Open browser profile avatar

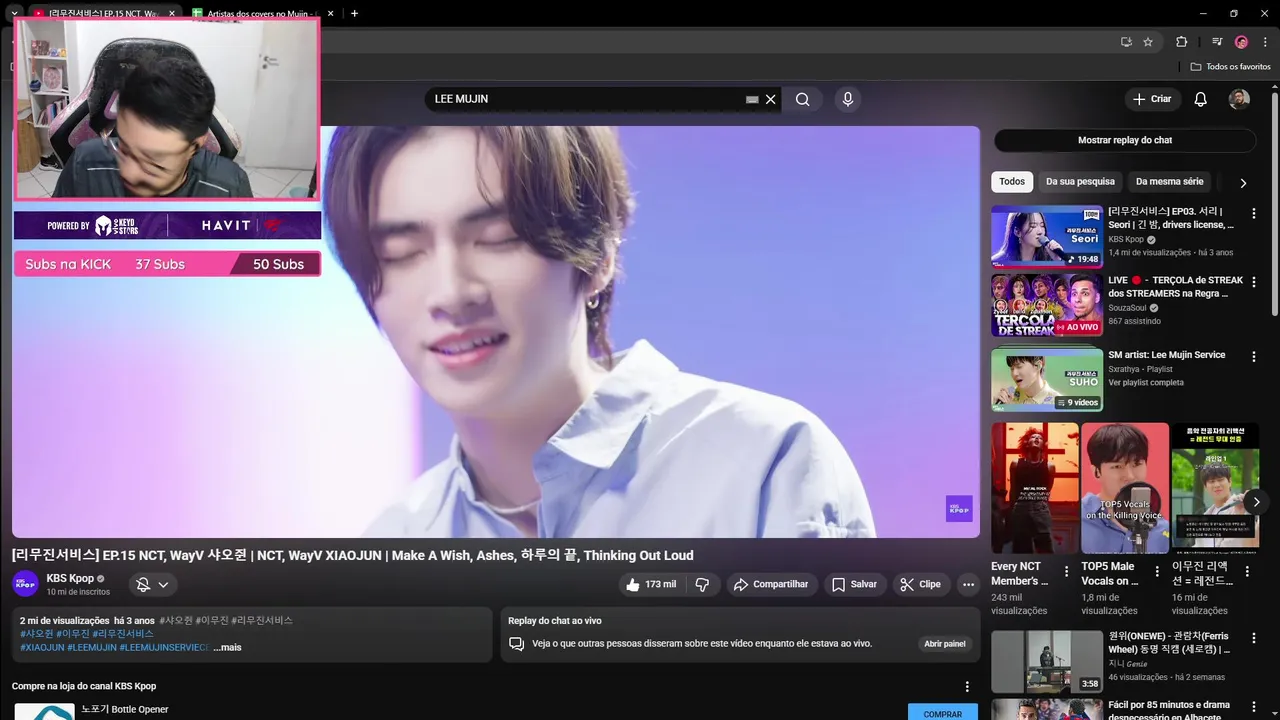click(1241, 42)
